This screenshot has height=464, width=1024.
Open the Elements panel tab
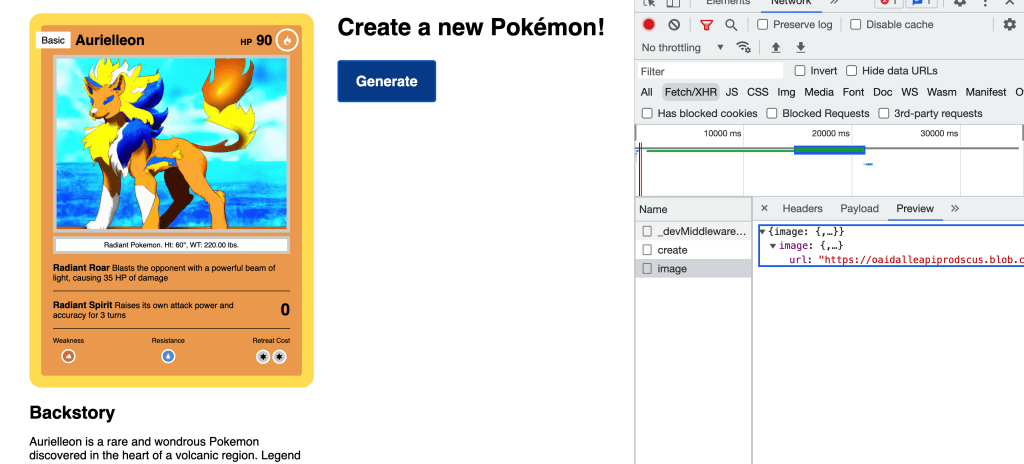[x=728, y=3]
